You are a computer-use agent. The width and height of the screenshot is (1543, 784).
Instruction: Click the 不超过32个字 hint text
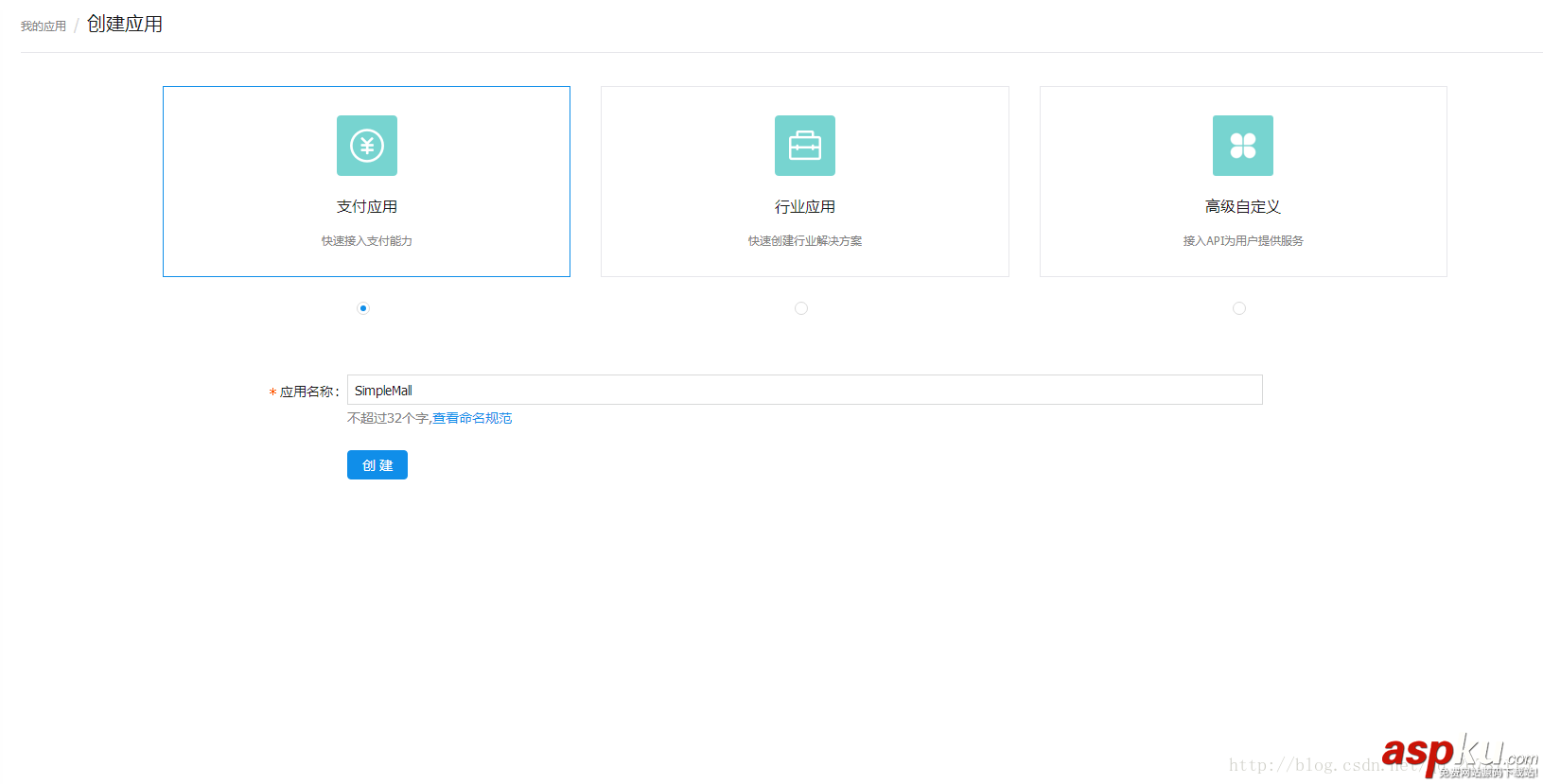pyautogui.click(x=389, y=418)
